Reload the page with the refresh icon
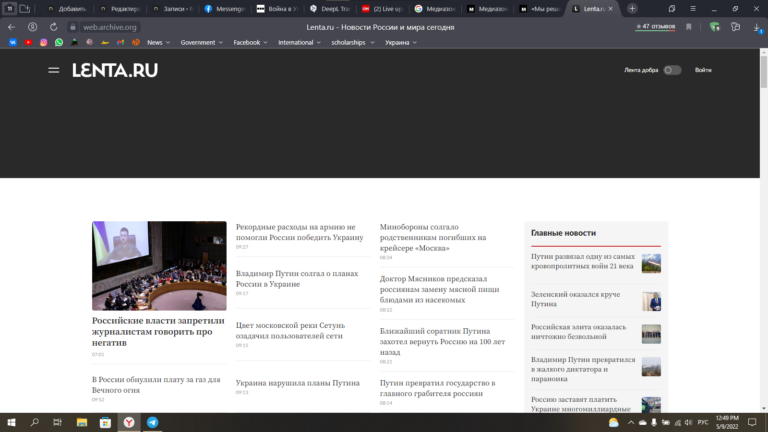Screen dimensions: 768x432 [x=53, y=27]
